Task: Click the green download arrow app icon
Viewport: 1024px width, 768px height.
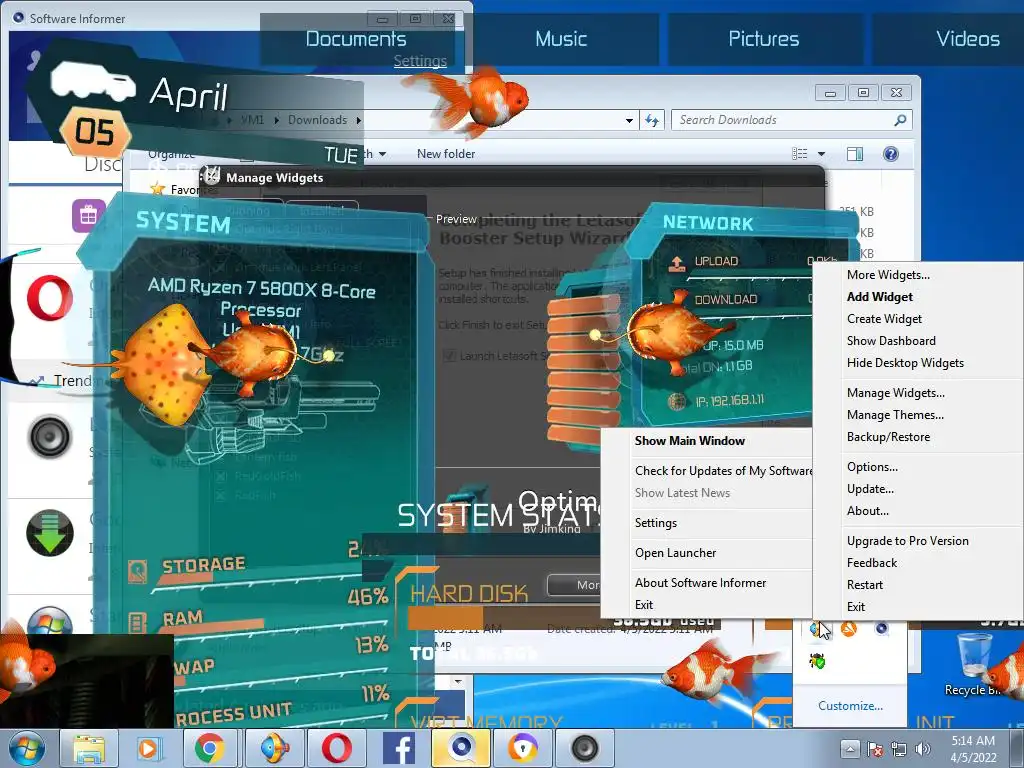Action: point(50,532)
